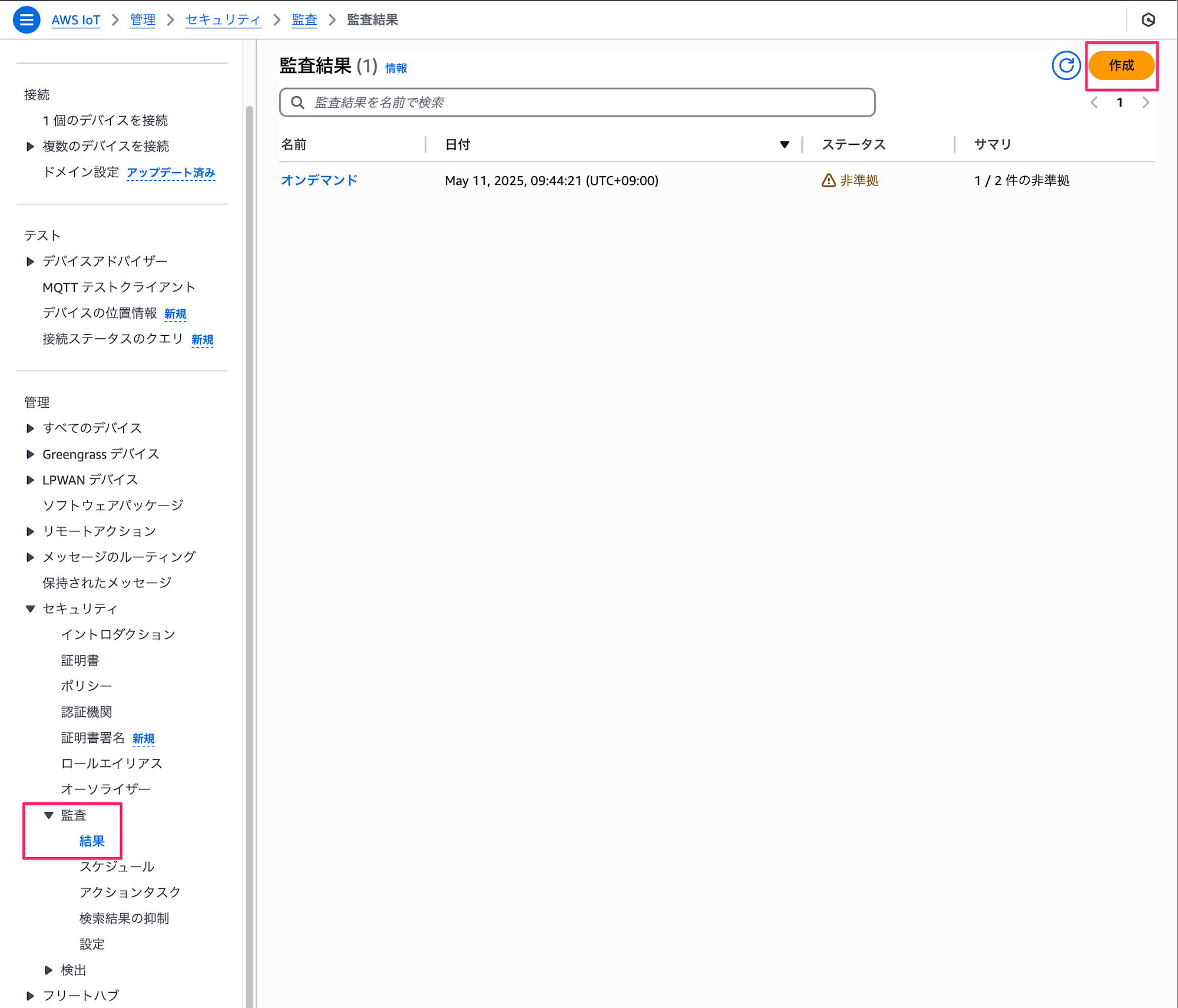
Task: Expand リモートアクション
Action: (30, 531)
